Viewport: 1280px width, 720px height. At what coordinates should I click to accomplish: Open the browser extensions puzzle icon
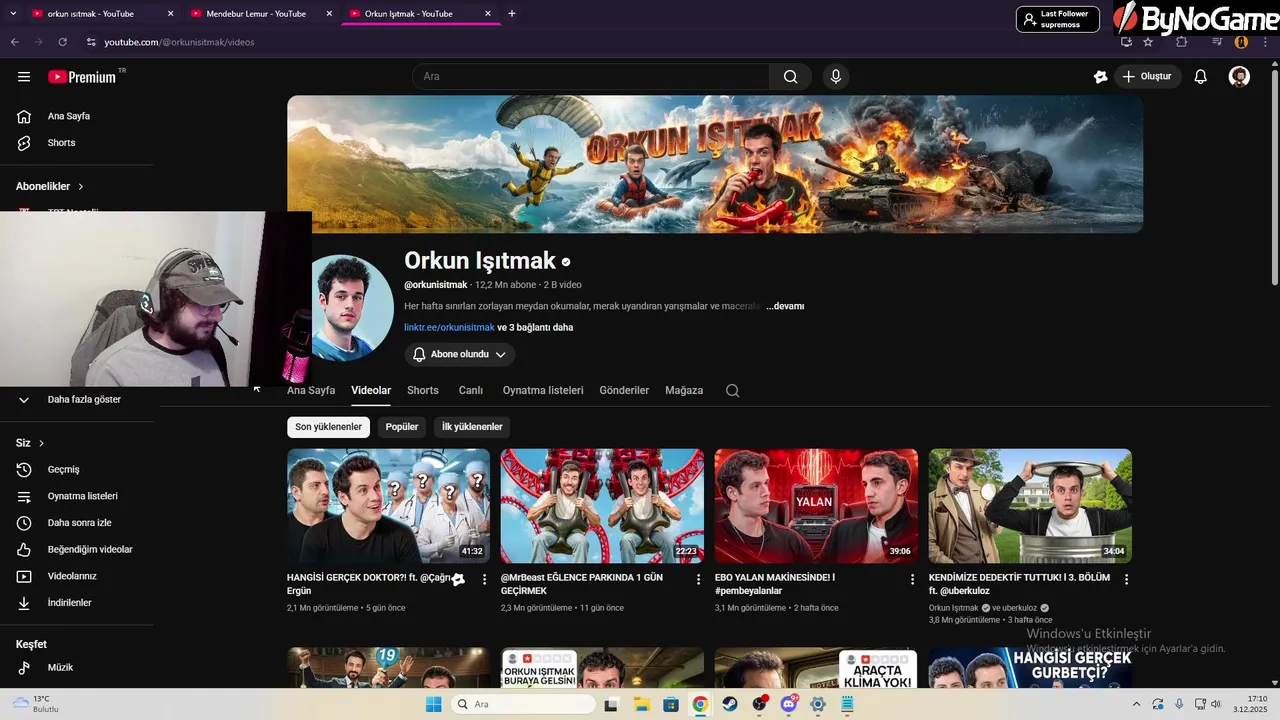click(1181, 42)
